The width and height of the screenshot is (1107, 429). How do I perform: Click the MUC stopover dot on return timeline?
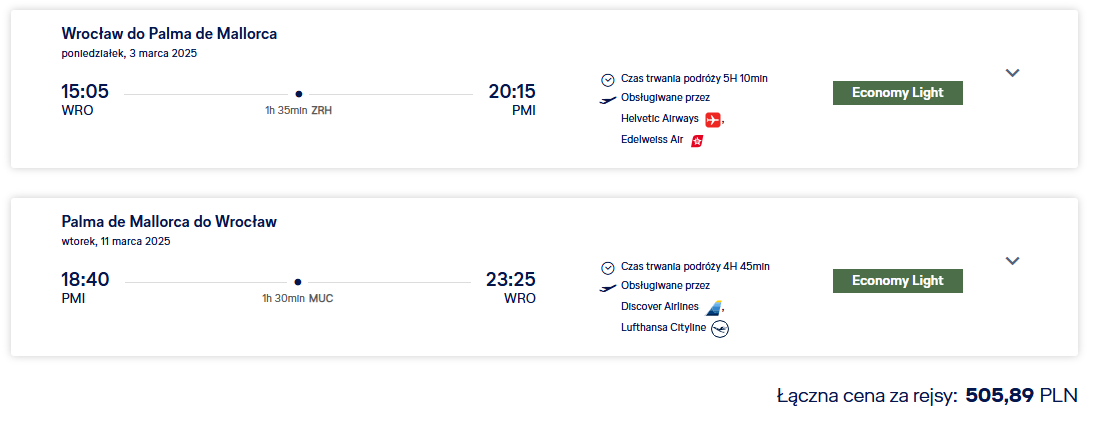[297, 282]
